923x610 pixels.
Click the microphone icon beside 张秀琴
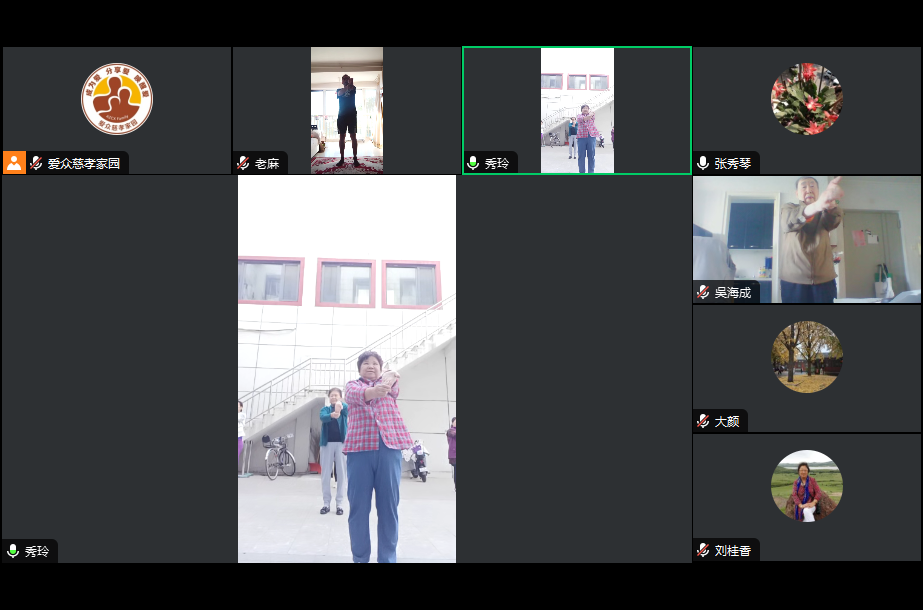704,163
